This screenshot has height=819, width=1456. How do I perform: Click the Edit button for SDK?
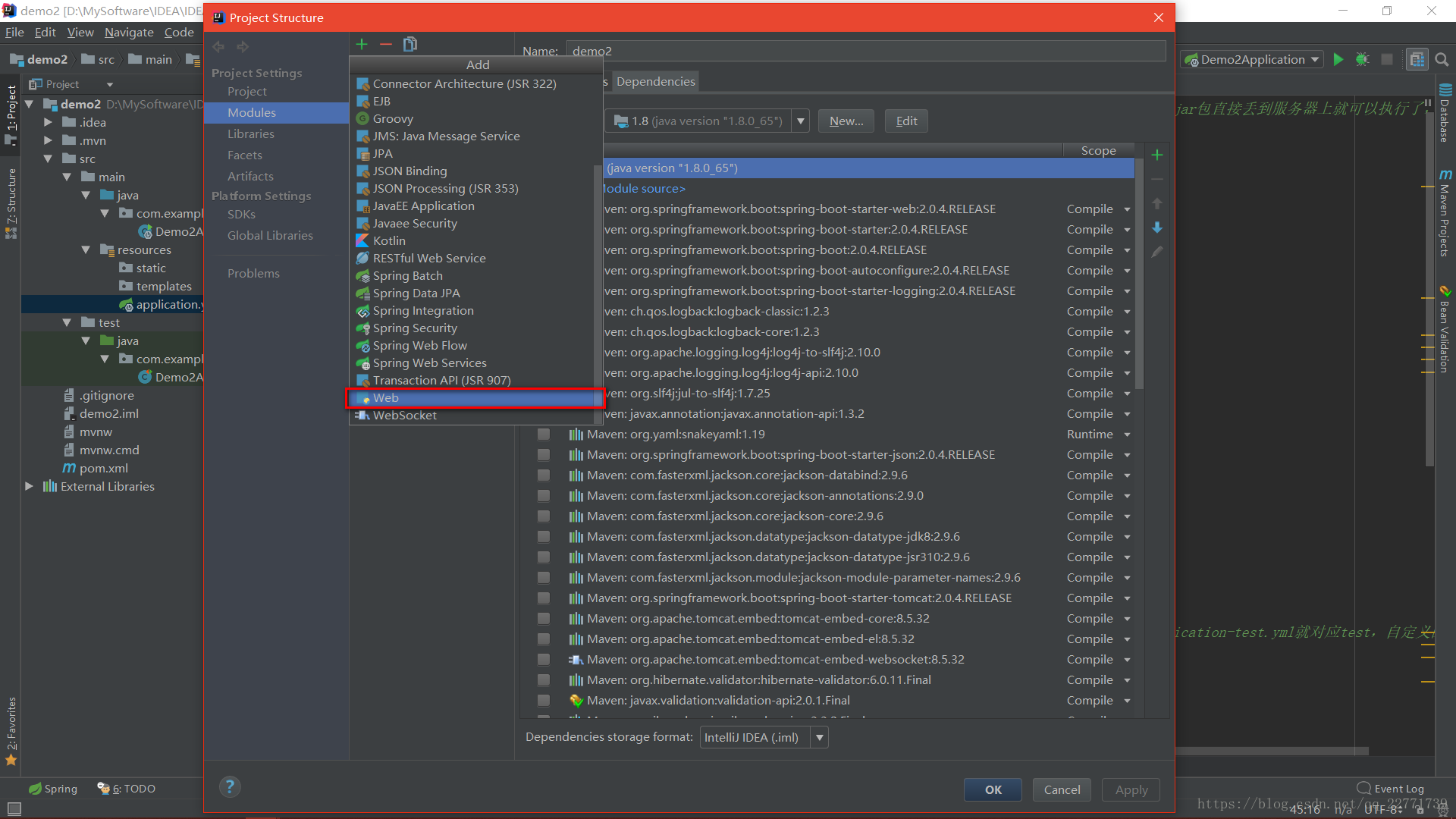click(905, 120)
